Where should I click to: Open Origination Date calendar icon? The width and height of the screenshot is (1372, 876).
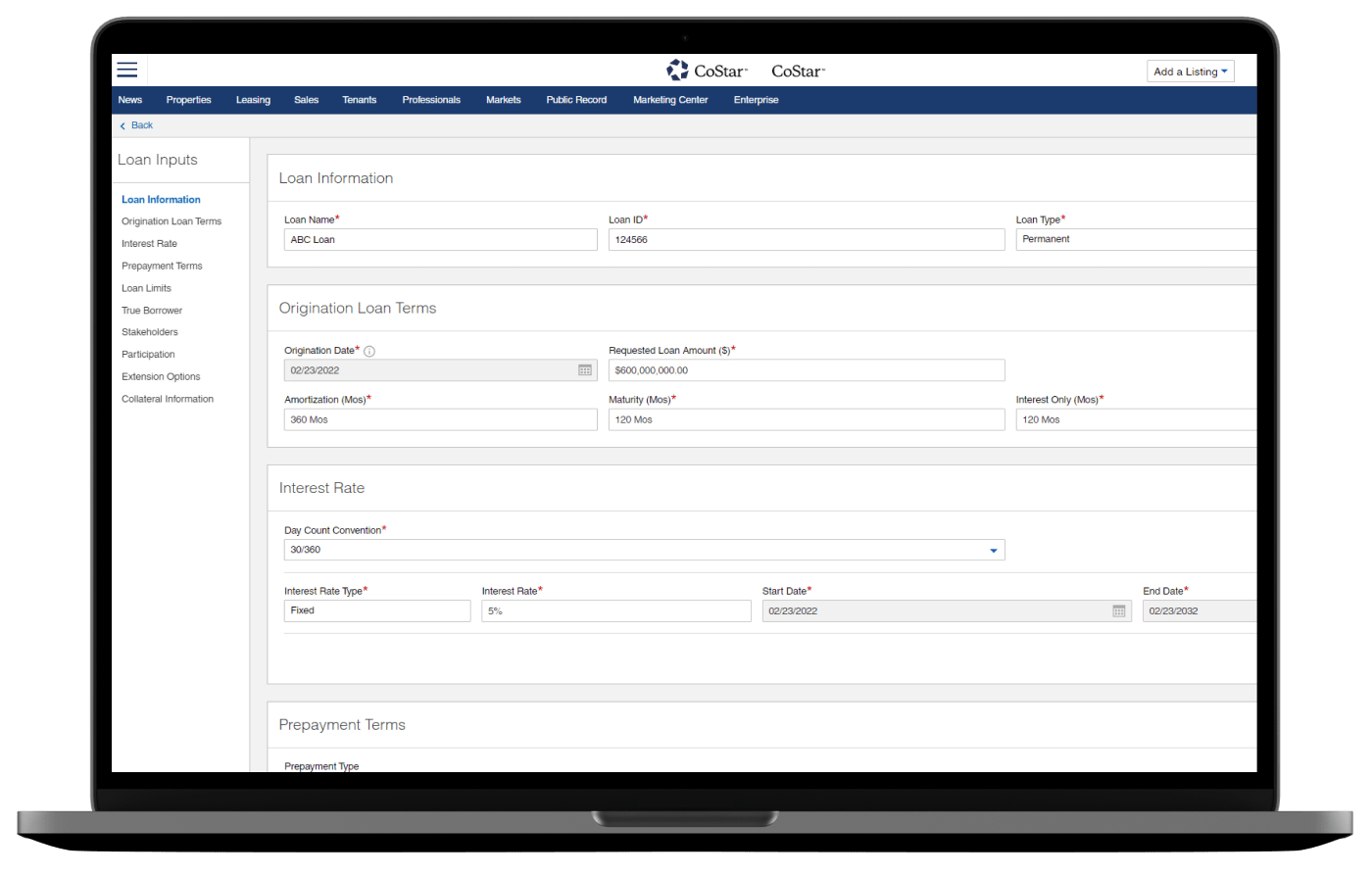click(585, 370)
